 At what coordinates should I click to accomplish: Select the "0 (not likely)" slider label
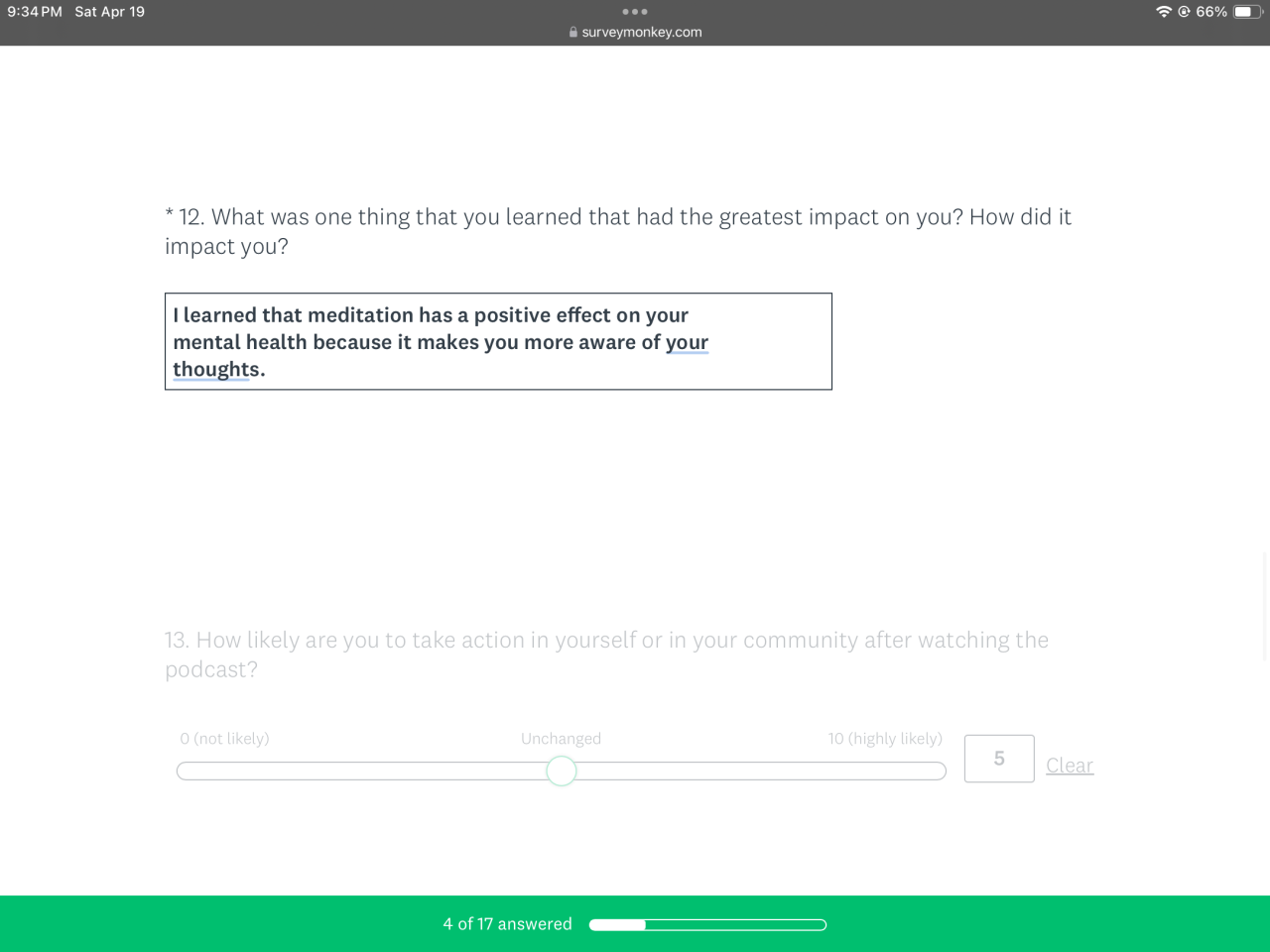click(224, 739)
